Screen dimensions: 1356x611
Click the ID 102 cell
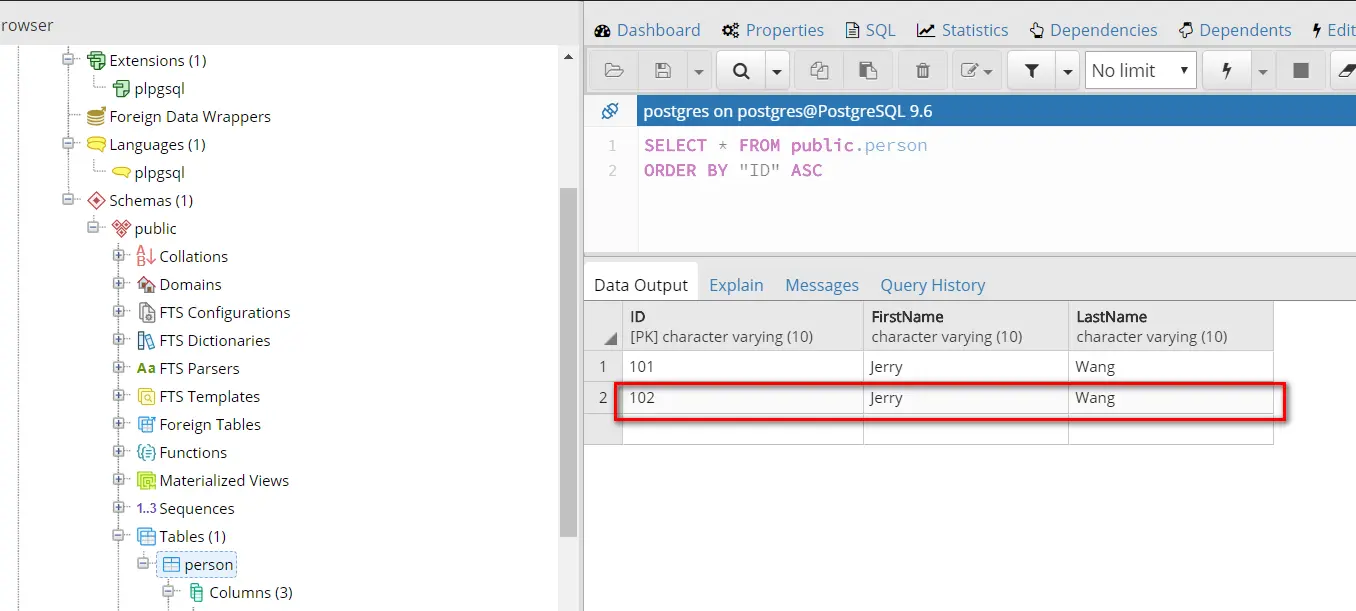click(x=742, y=398)
